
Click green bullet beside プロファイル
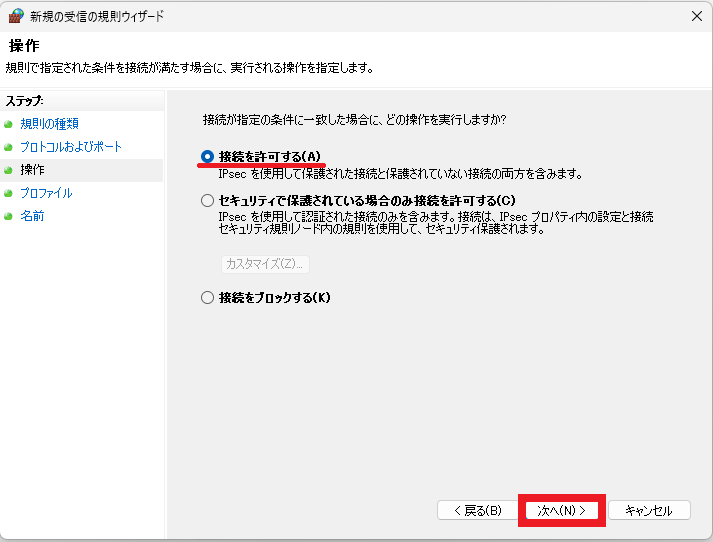pos(8,194)
